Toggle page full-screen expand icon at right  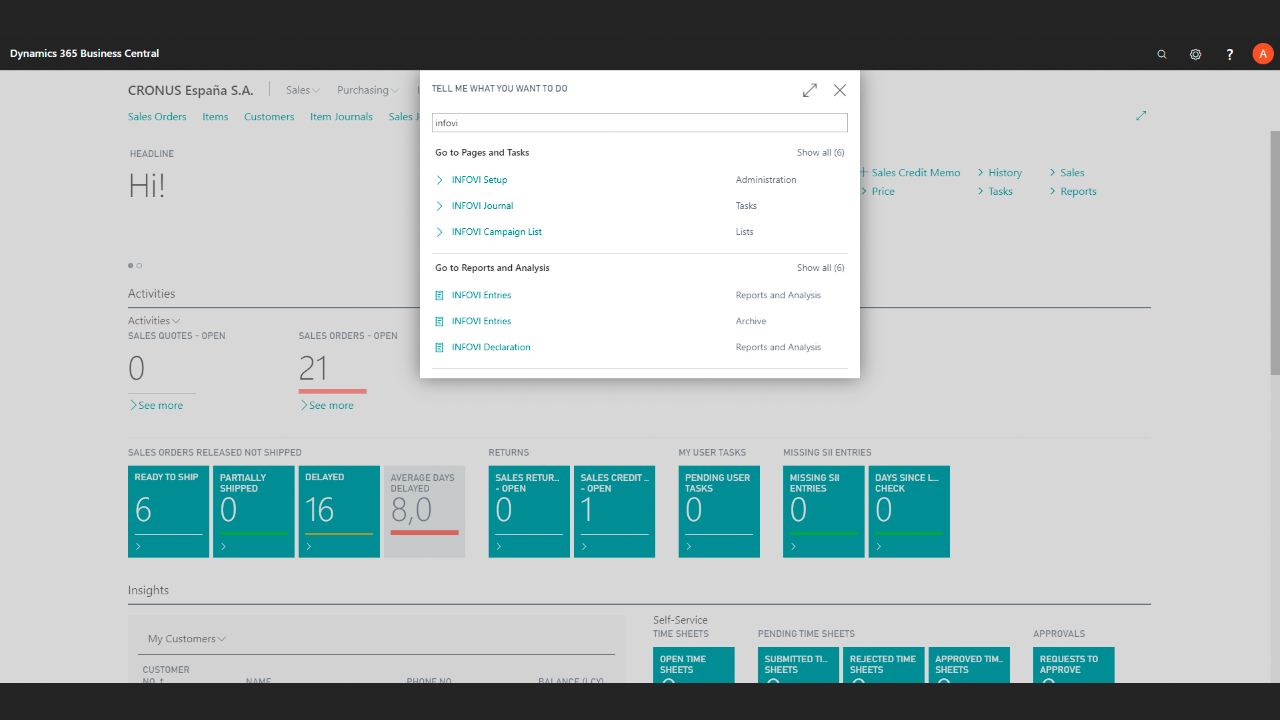point(1141,116)
